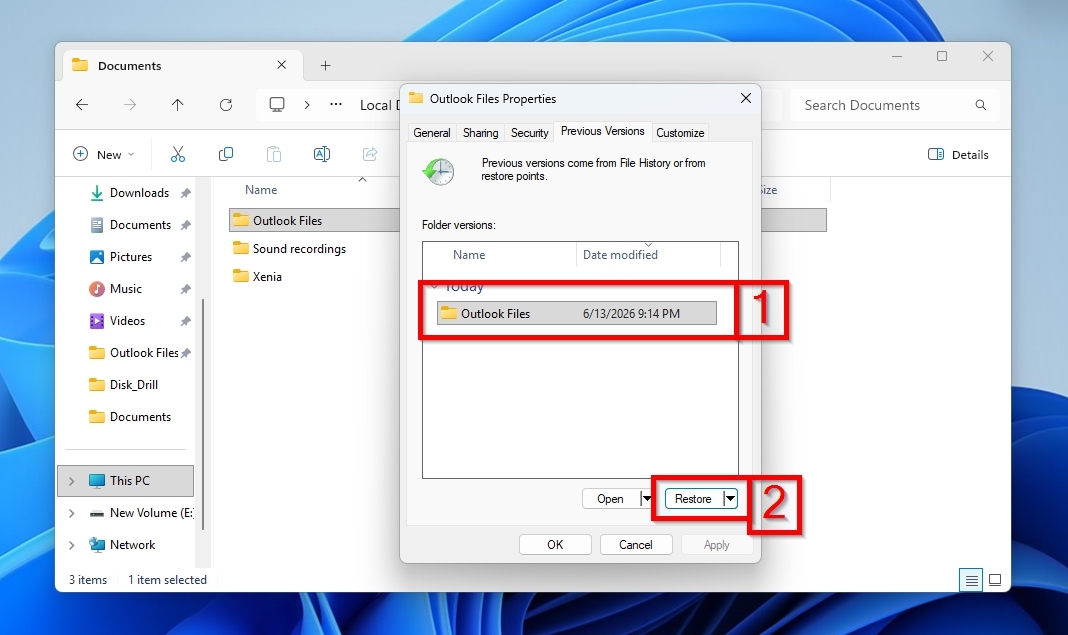Click the pin icon next to Pictures
Viewport: 1068px width, 635px height.
[x=185, y=257]
